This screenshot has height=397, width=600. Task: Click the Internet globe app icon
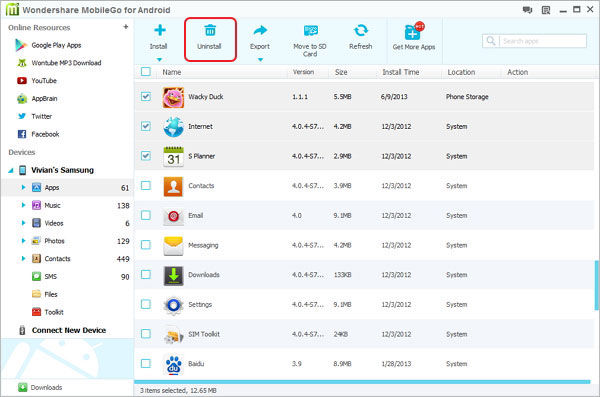pyautogui.click(x=173, y=127)
